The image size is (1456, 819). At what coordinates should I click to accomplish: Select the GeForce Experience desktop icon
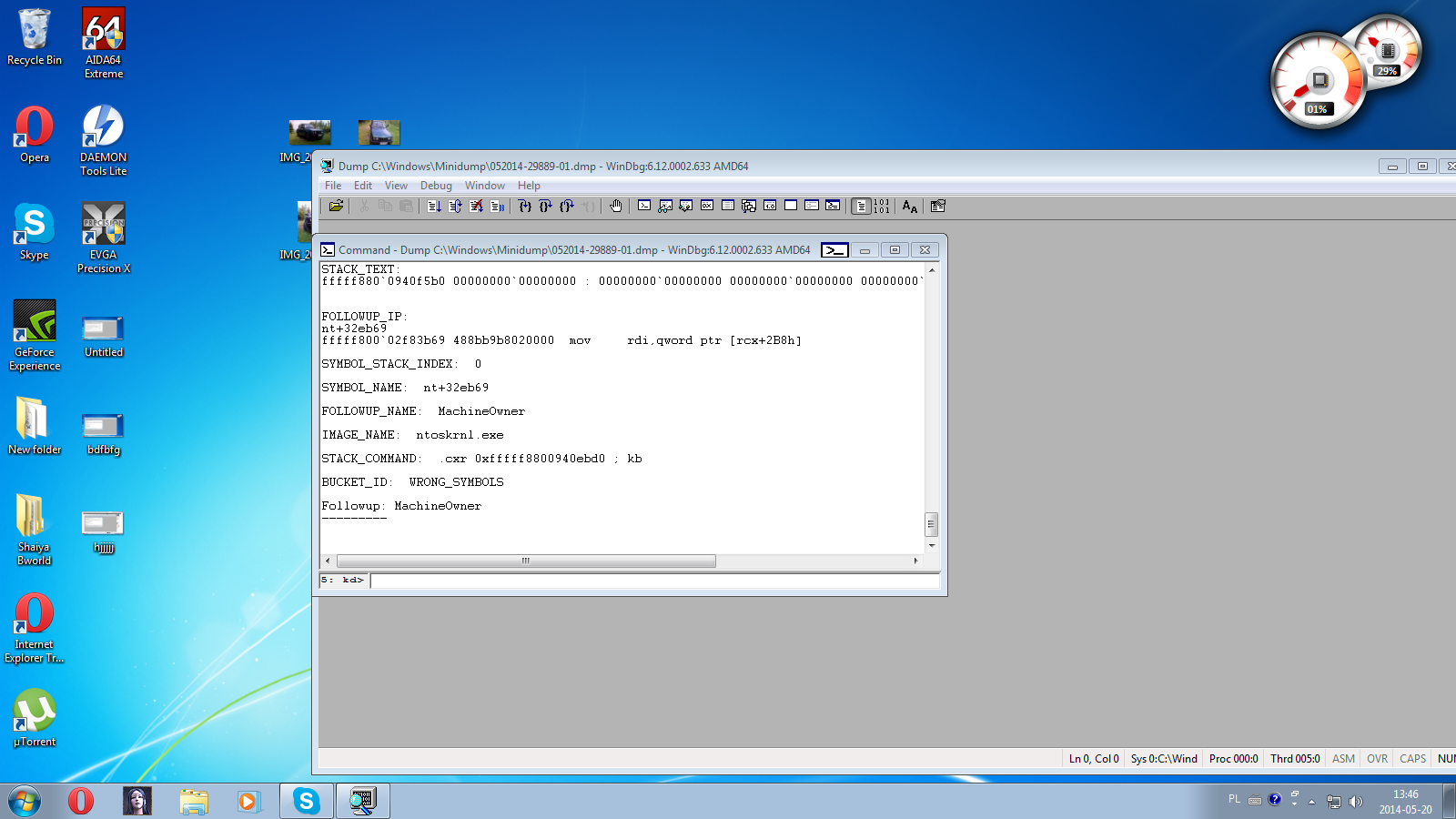35,336
